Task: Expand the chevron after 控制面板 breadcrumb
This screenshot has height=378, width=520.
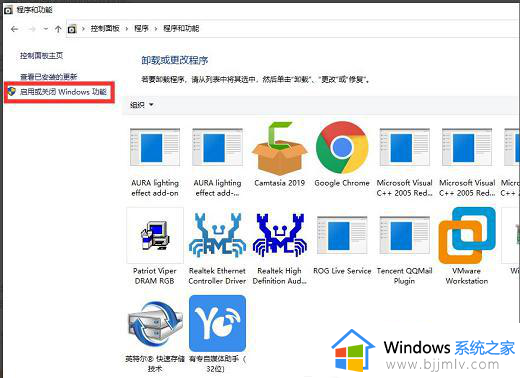Action: coord(127,29)
